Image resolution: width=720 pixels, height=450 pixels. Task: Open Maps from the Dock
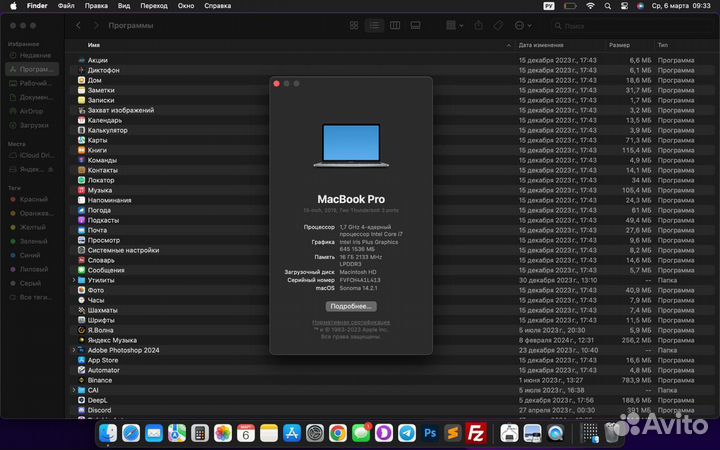click(x=177, y=433)
